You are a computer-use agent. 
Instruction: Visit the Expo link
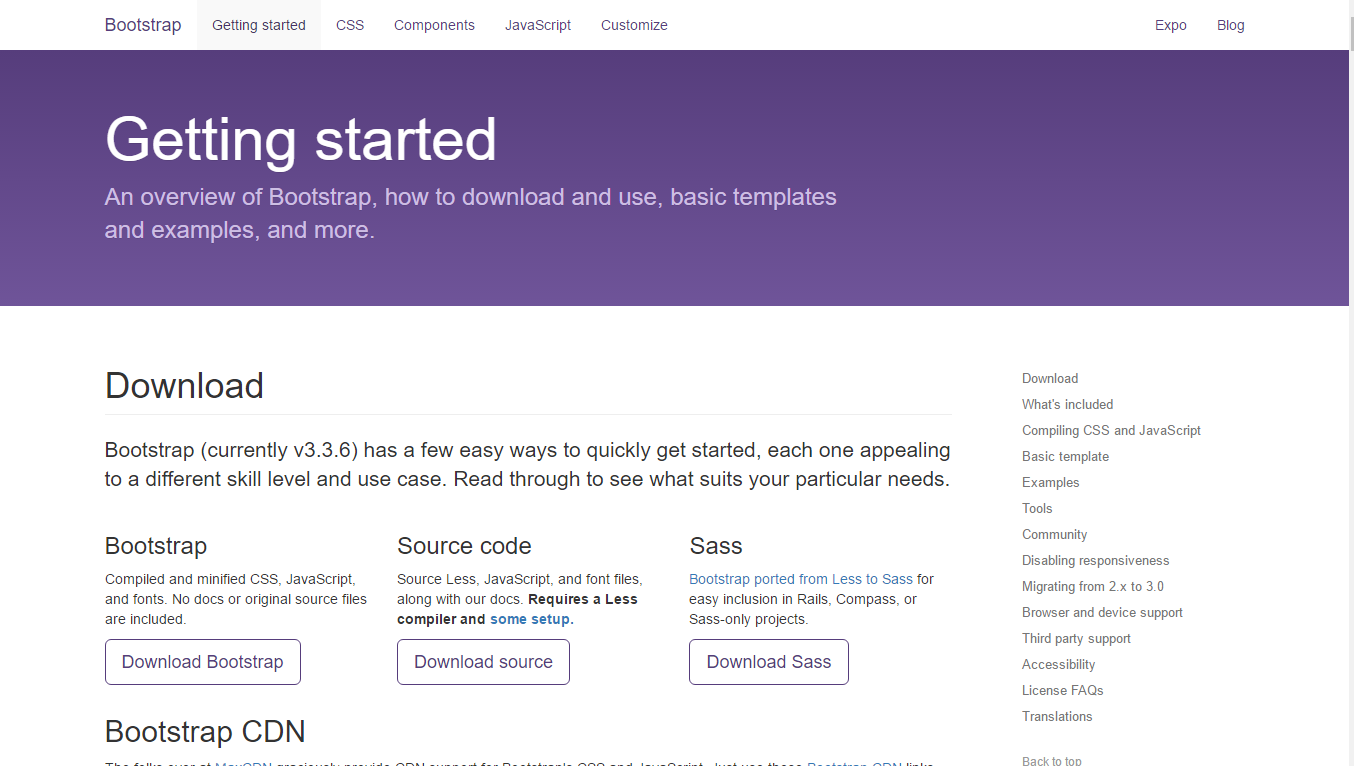coord(1170,24)
